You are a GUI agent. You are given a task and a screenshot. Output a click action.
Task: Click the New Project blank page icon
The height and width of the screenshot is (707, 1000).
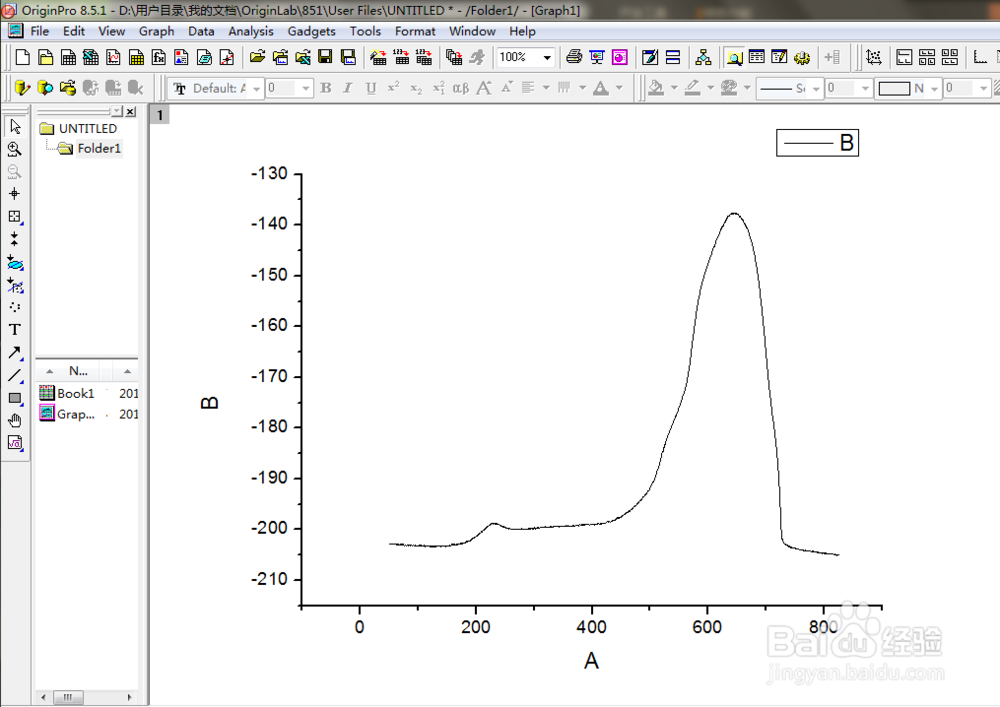click(22, 57)
